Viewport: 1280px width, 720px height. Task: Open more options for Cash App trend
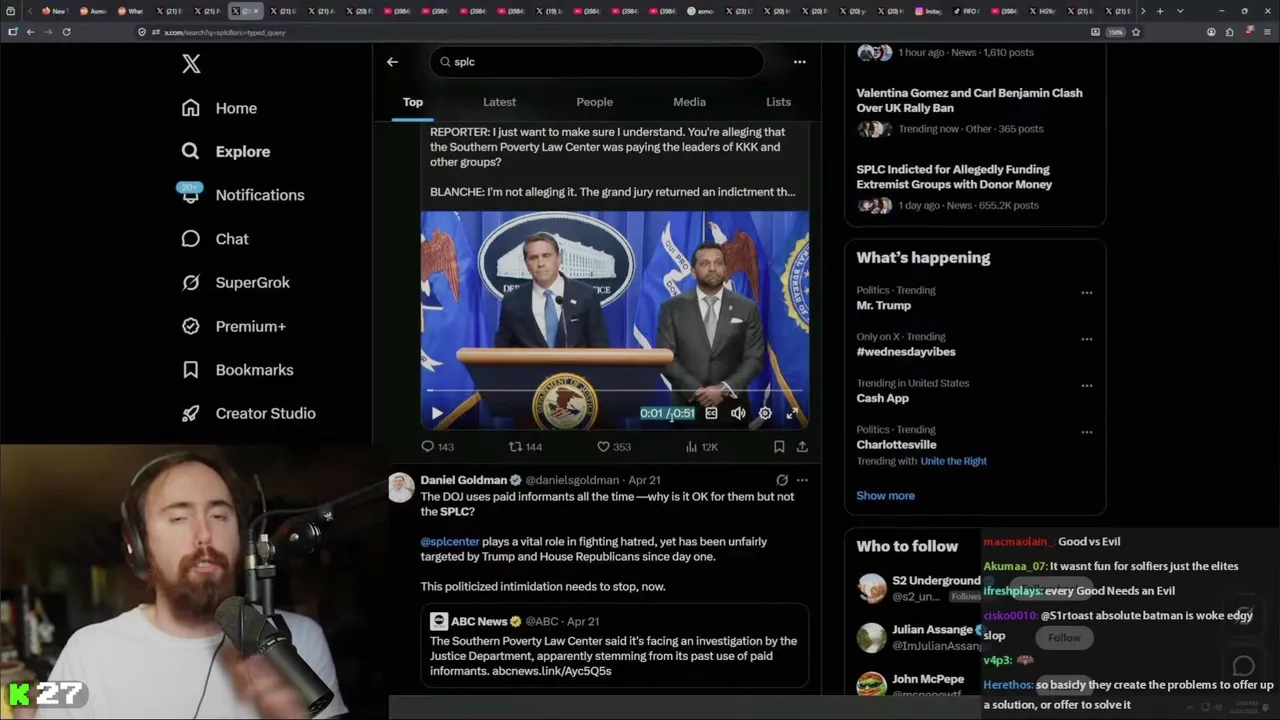1087,386
